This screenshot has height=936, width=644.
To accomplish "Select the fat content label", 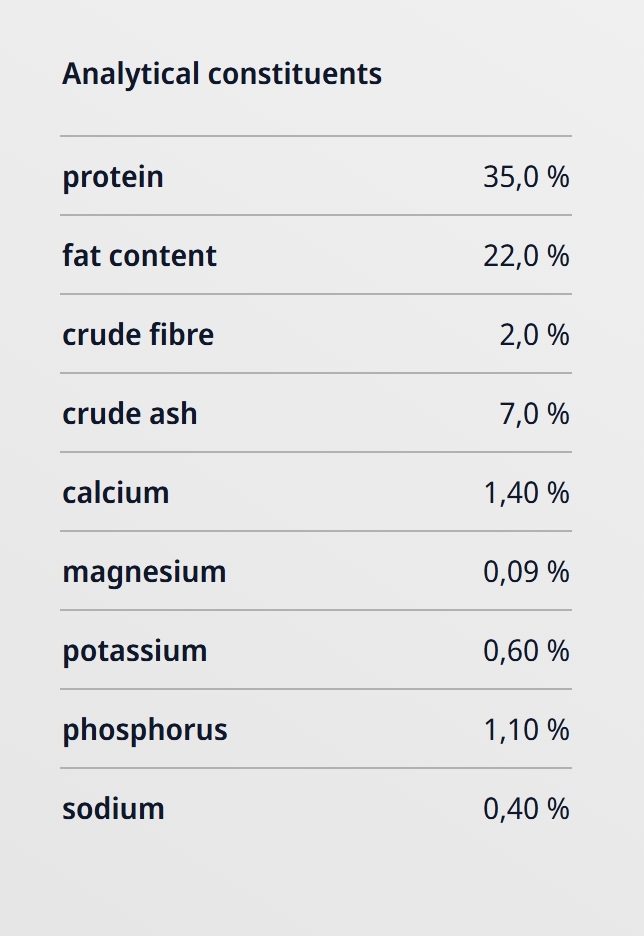I will point(139,256).
